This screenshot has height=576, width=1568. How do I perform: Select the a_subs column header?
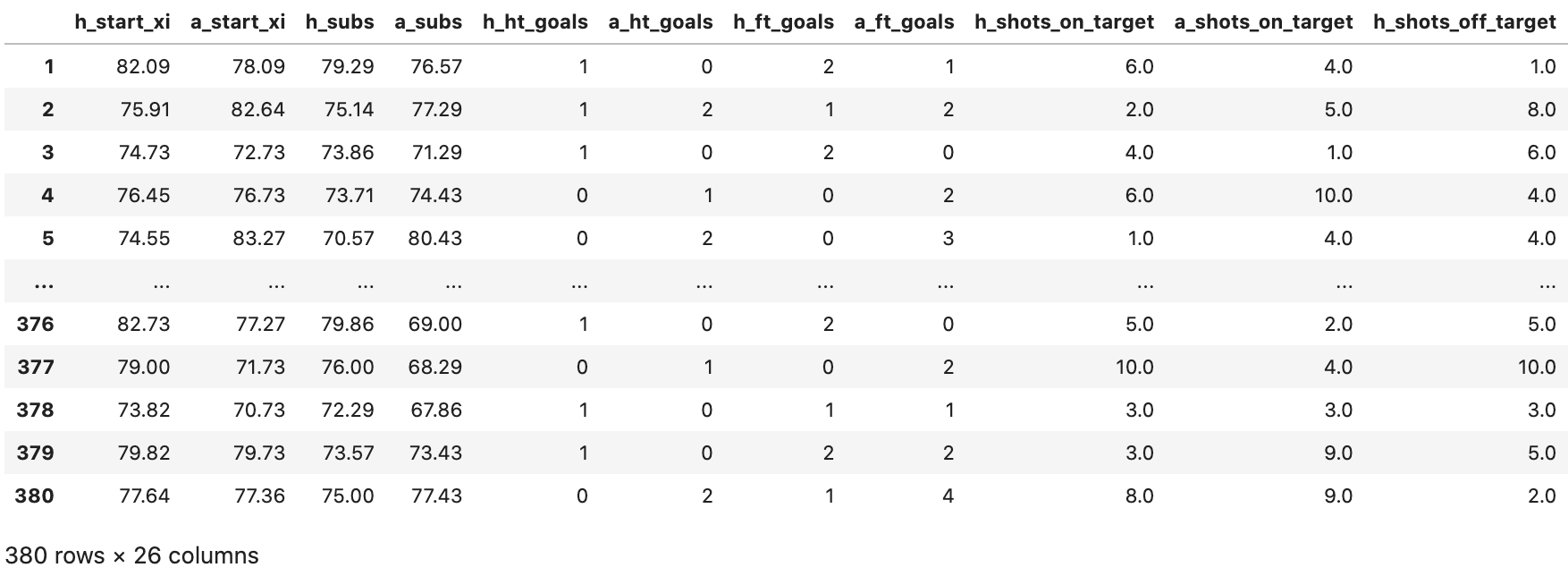coord(428,22)
